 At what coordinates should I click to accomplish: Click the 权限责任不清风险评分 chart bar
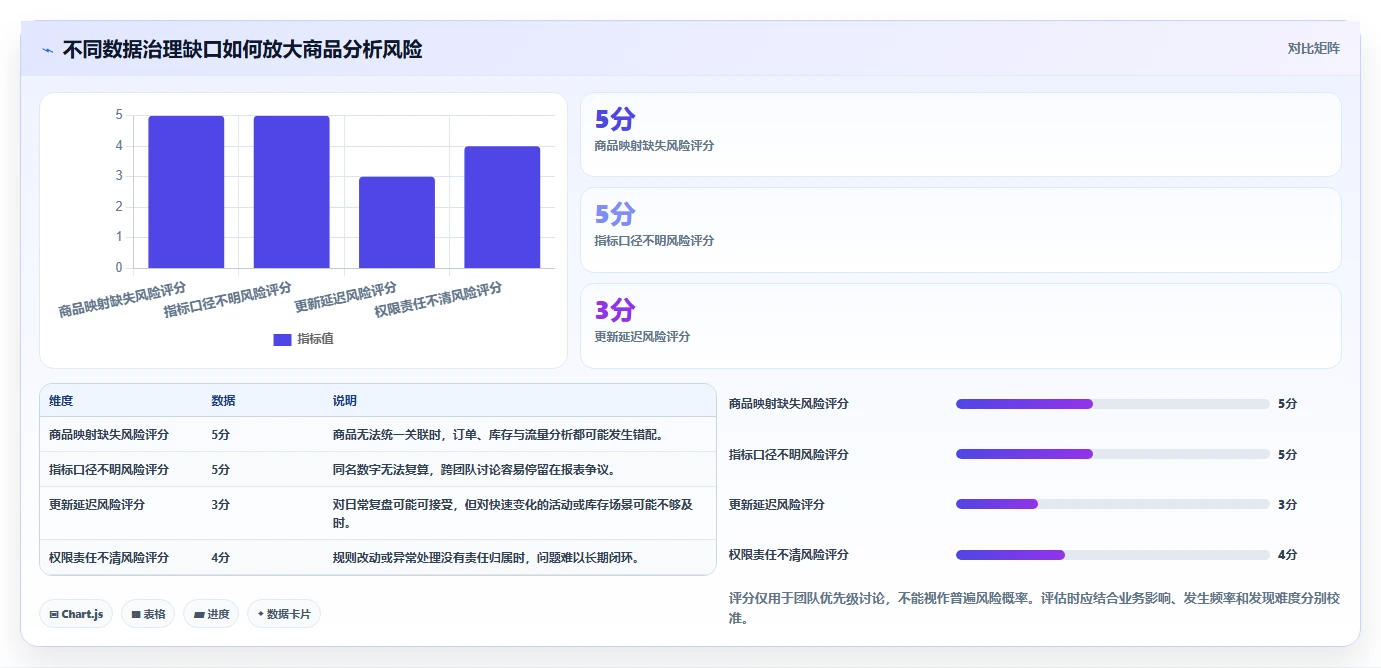coord(502,207)
